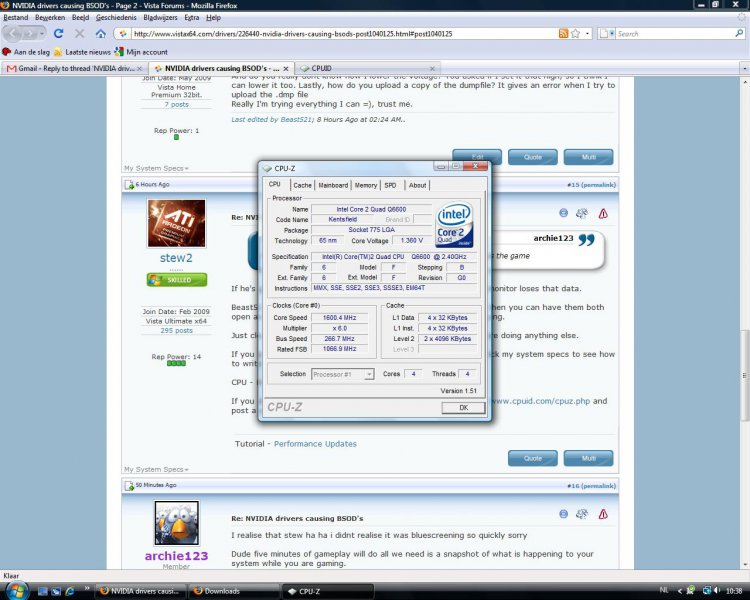The image size is (750, 600).
Task: Click Multi button under stew2's post
Action: (588, 458)
